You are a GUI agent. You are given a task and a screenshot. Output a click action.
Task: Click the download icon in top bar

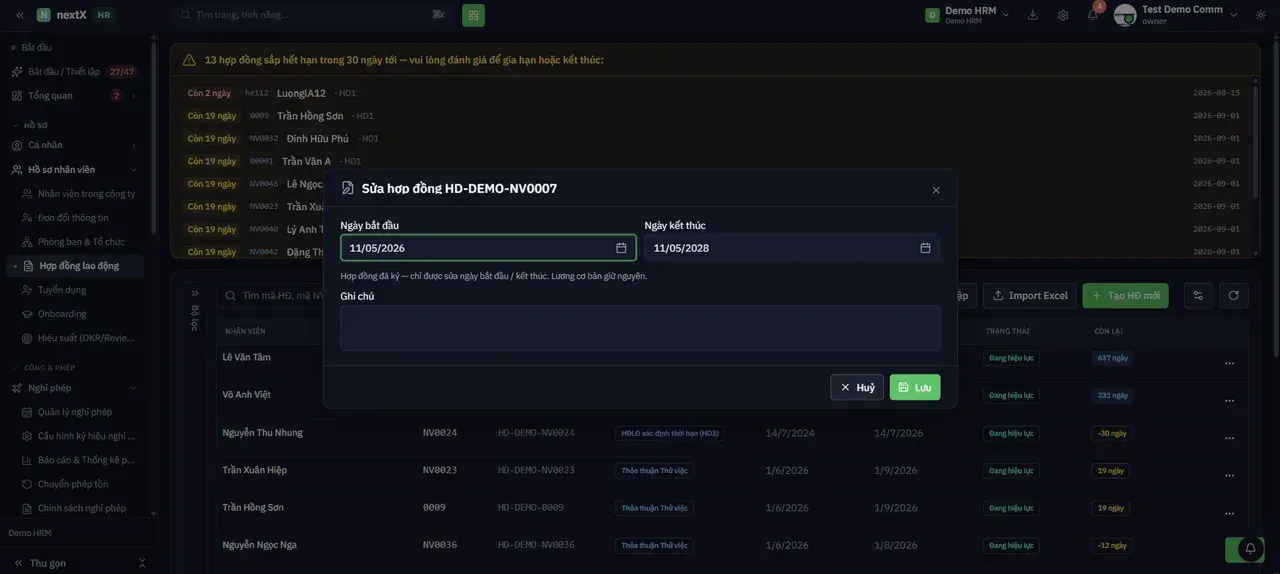tap(1033, 15)
